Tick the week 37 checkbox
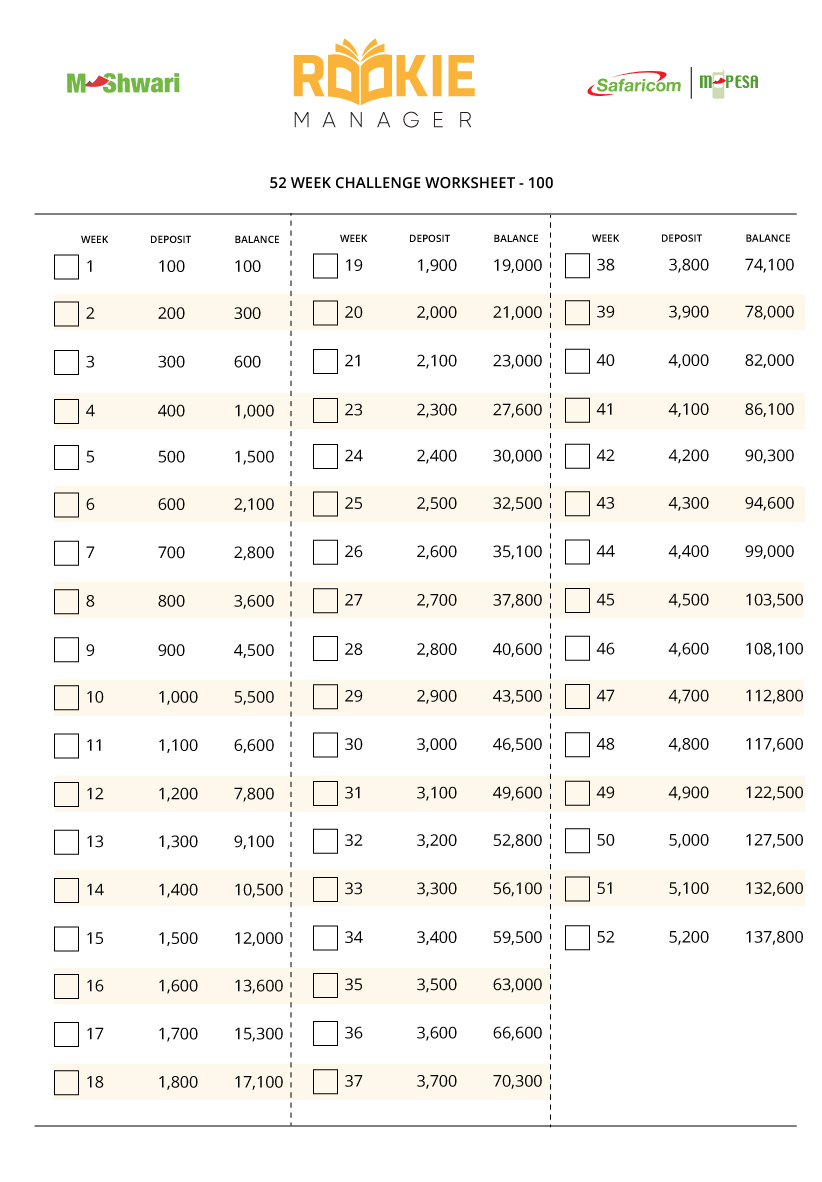 [325, 1082]
